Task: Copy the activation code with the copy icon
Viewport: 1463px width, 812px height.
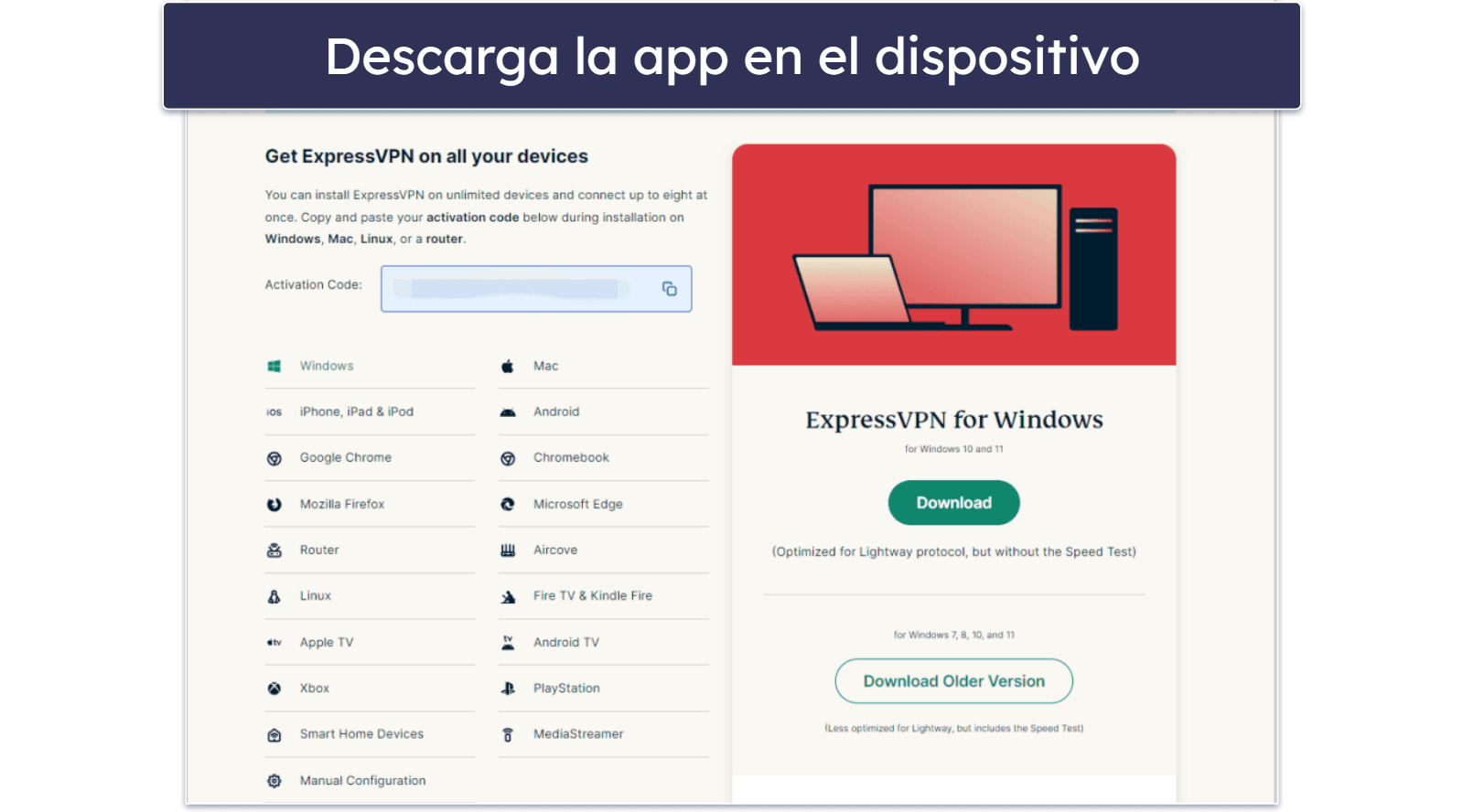Action: click(669, 289)
